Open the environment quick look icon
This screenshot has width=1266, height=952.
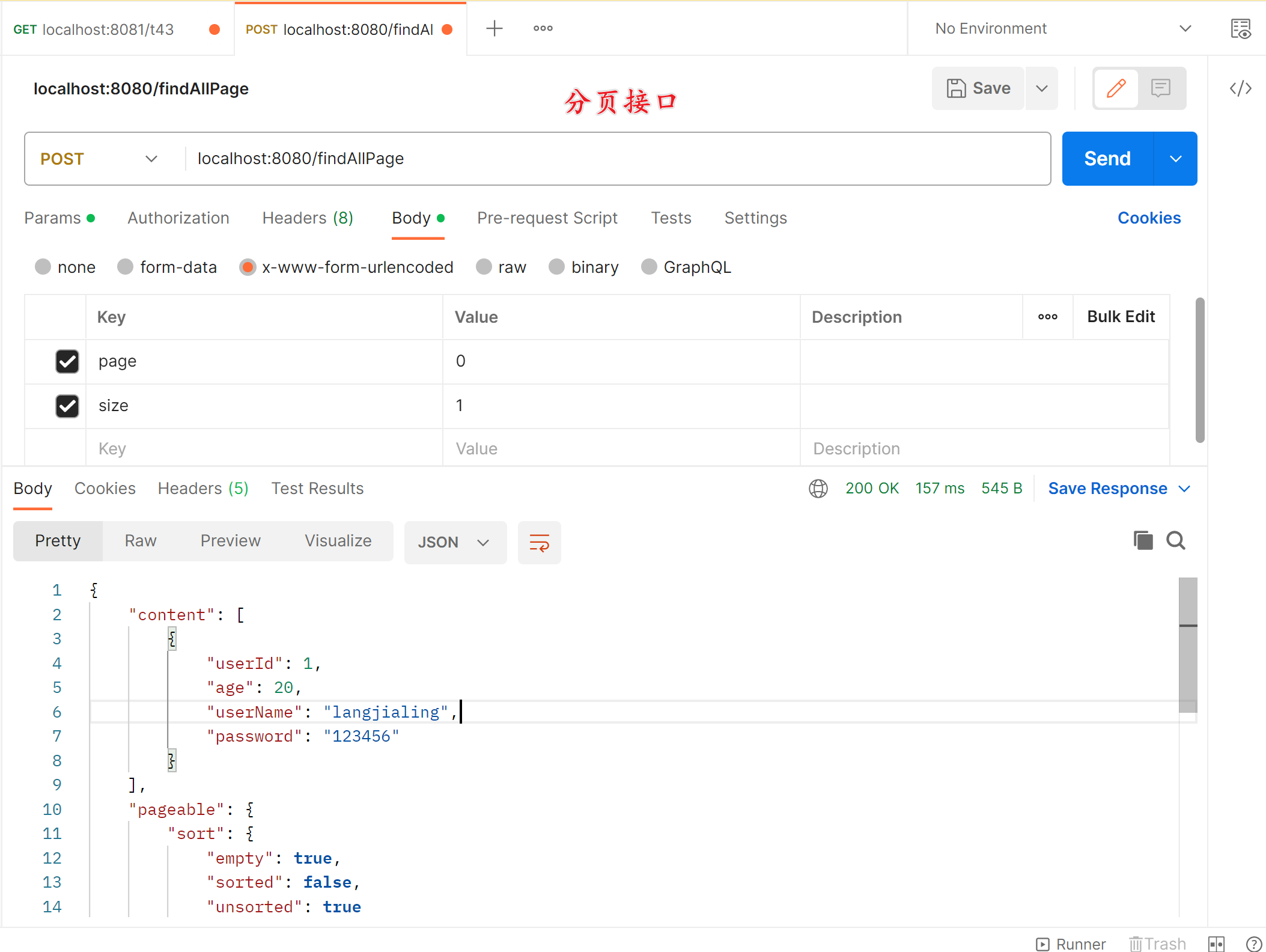click(x=1240, y=28)
